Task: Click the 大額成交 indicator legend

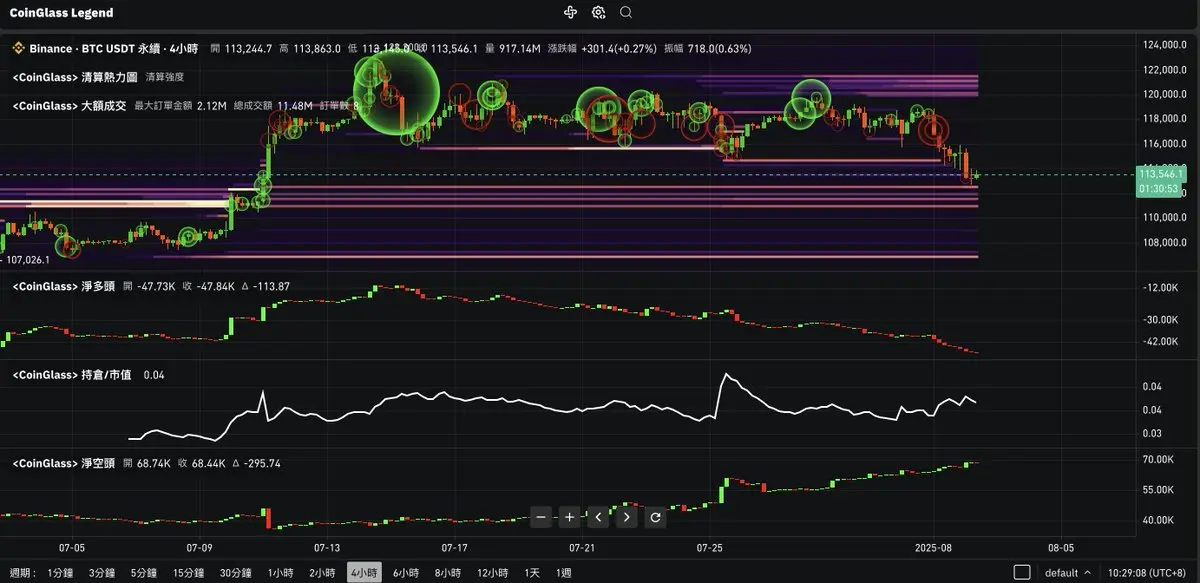Action: pyautogui.click(x=69, y=105)
